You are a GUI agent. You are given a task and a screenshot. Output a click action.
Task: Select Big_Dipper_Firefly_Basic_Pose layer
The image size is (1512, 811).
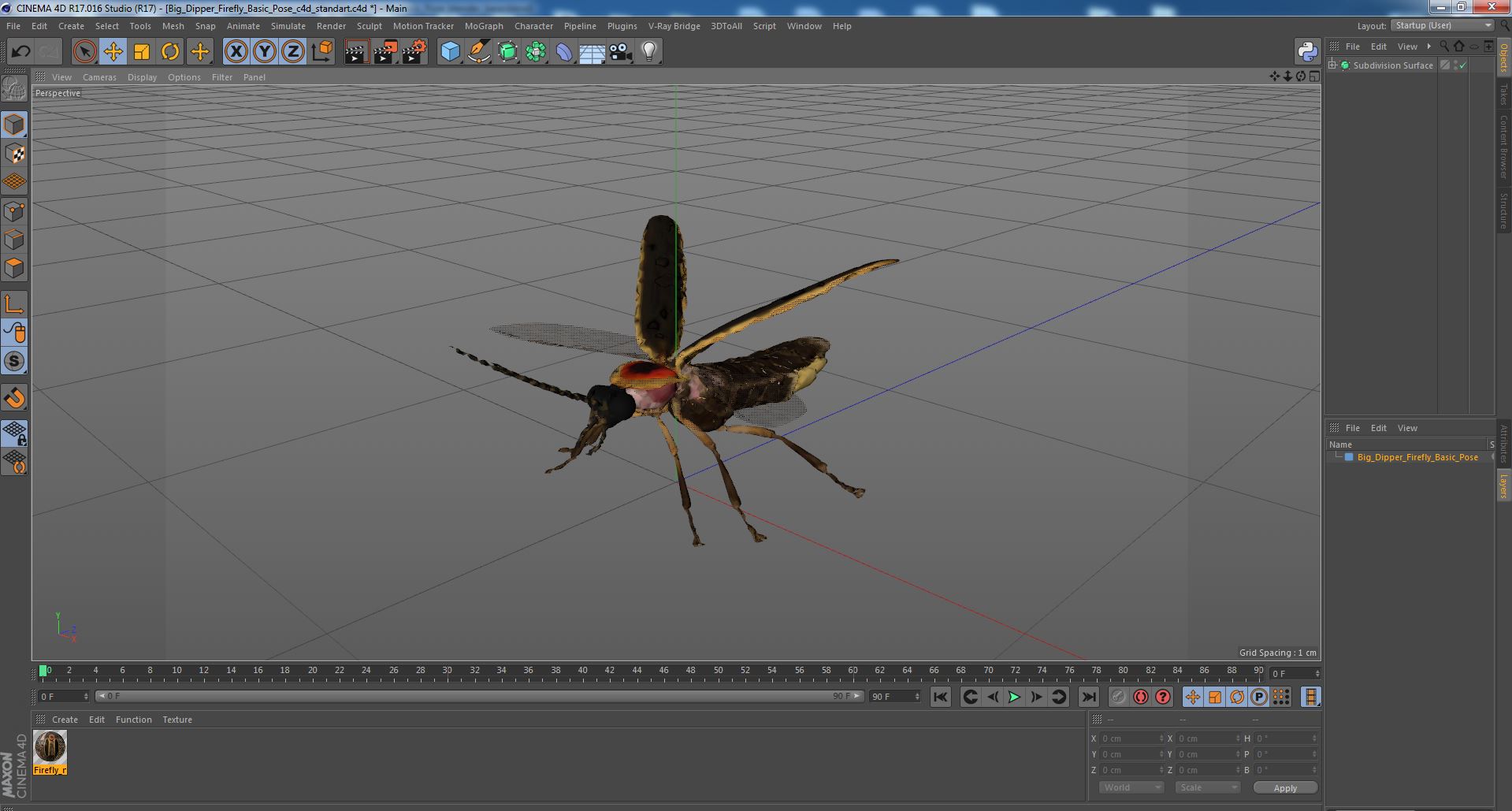pyautogui.click(x=1417, y=457)
